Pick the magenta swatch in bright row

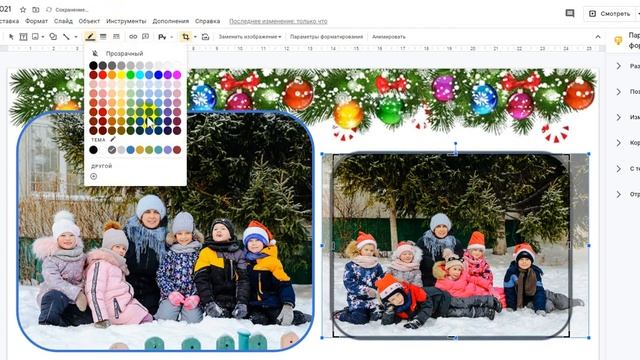pos(177,75)
